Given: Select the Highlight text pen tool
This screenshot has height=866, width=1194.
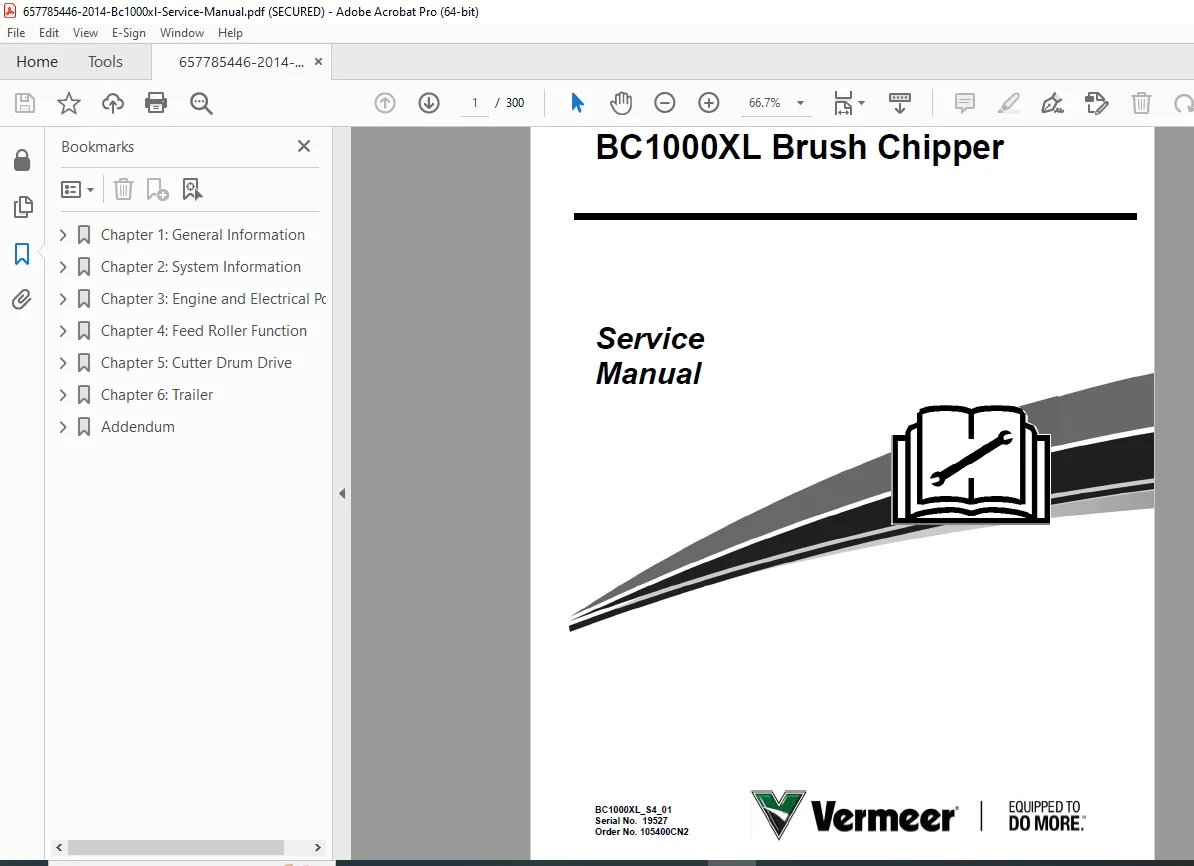Looking at the screenshot, I should 1009,103.
